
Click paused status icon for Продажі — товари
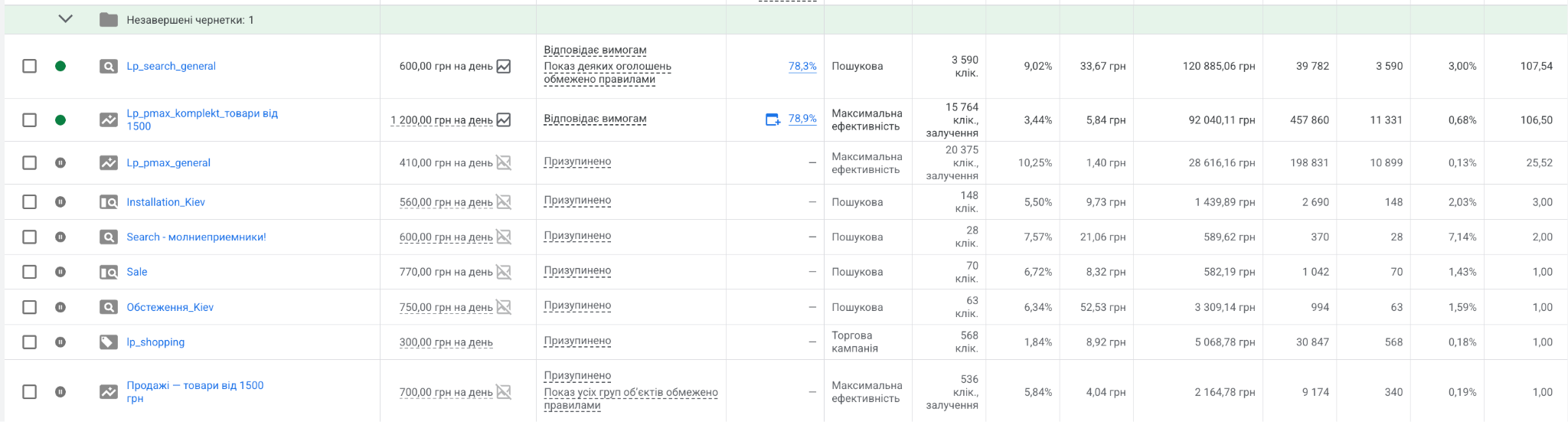[x=60, y=391]
